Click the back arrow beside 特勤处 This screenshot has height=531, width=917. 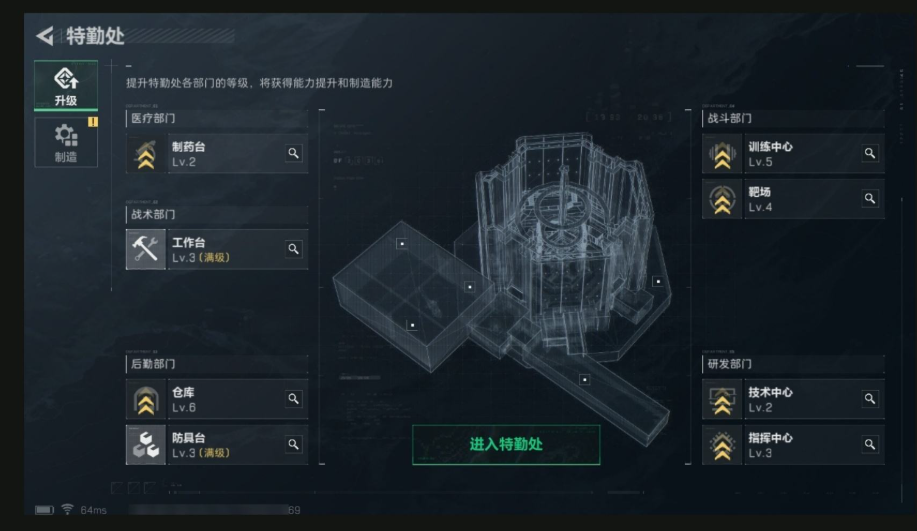coord(45,36)
